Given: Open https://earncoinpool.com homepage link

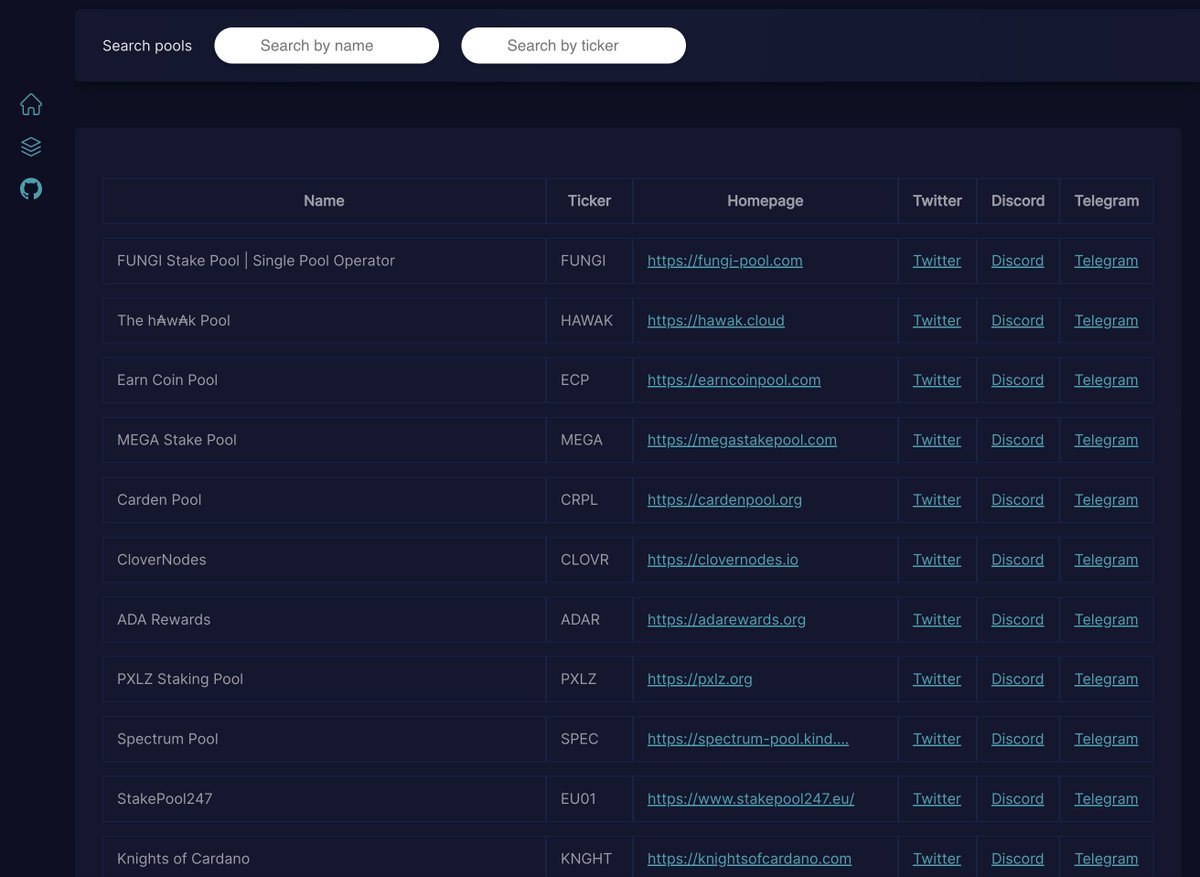Looking at the screenshot, I should coord(734,380).
